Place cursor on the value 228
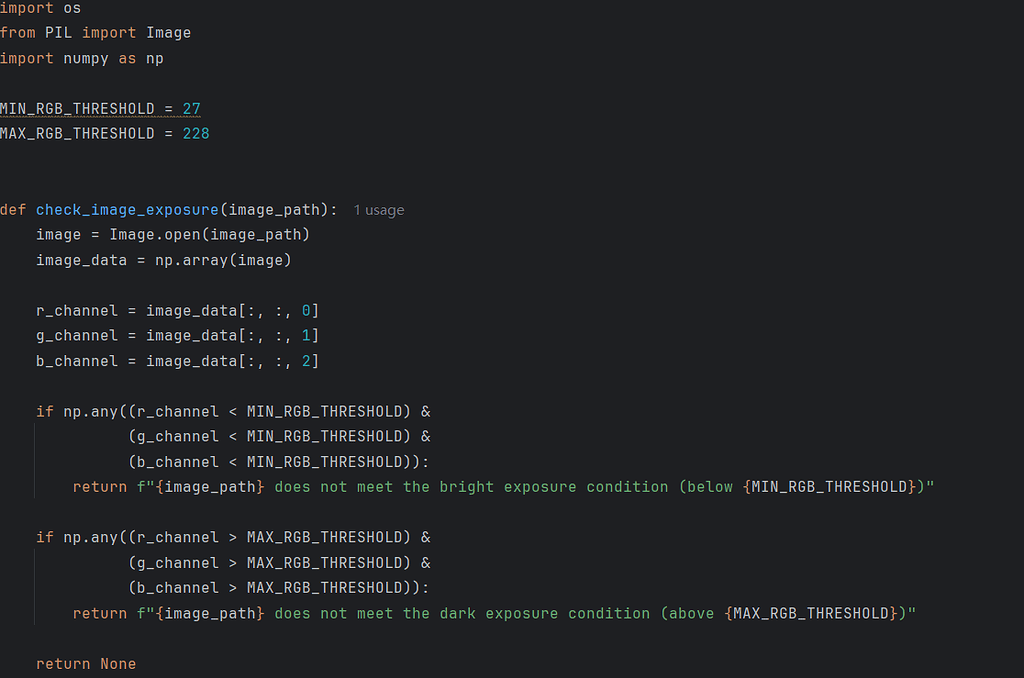Viewport: 1024px width, 678px height. coord(196,133)
